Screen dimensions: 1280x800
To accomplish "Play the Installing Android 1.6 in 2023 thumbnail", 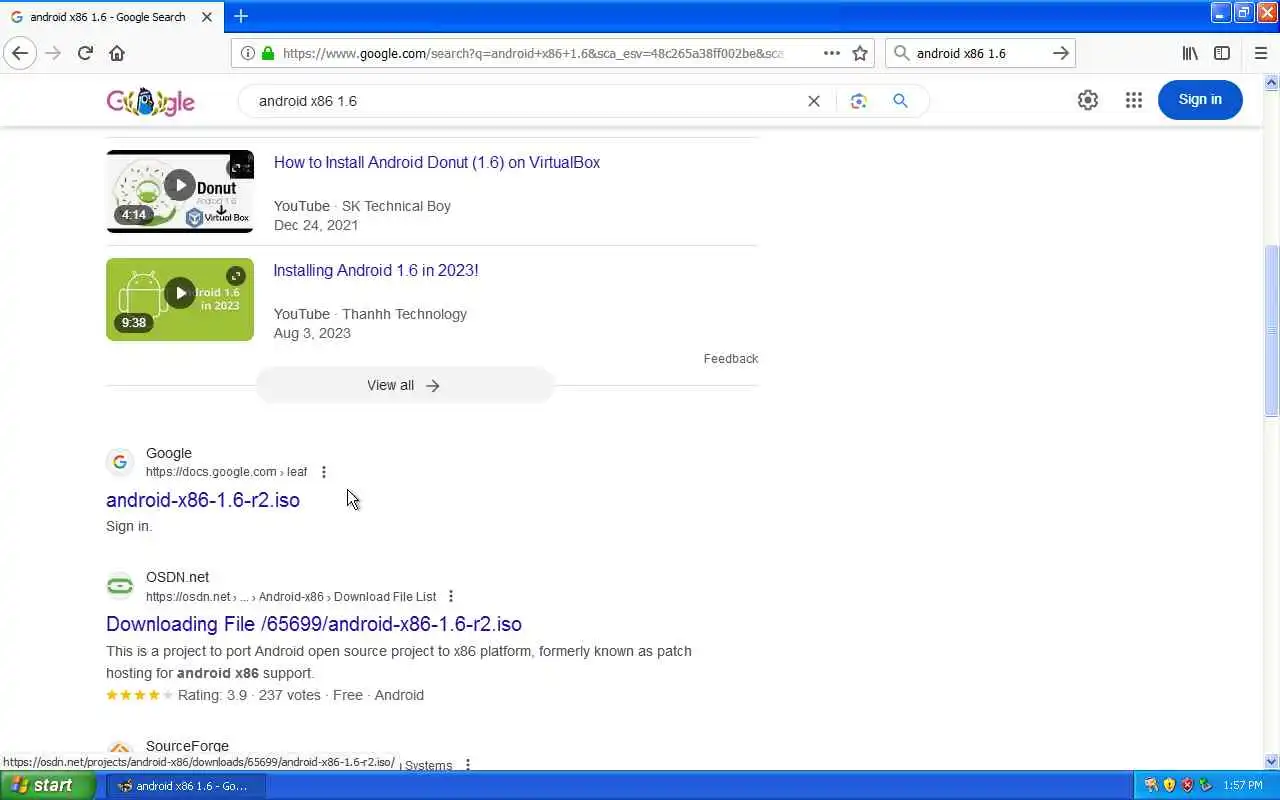I will click(180, 299).
